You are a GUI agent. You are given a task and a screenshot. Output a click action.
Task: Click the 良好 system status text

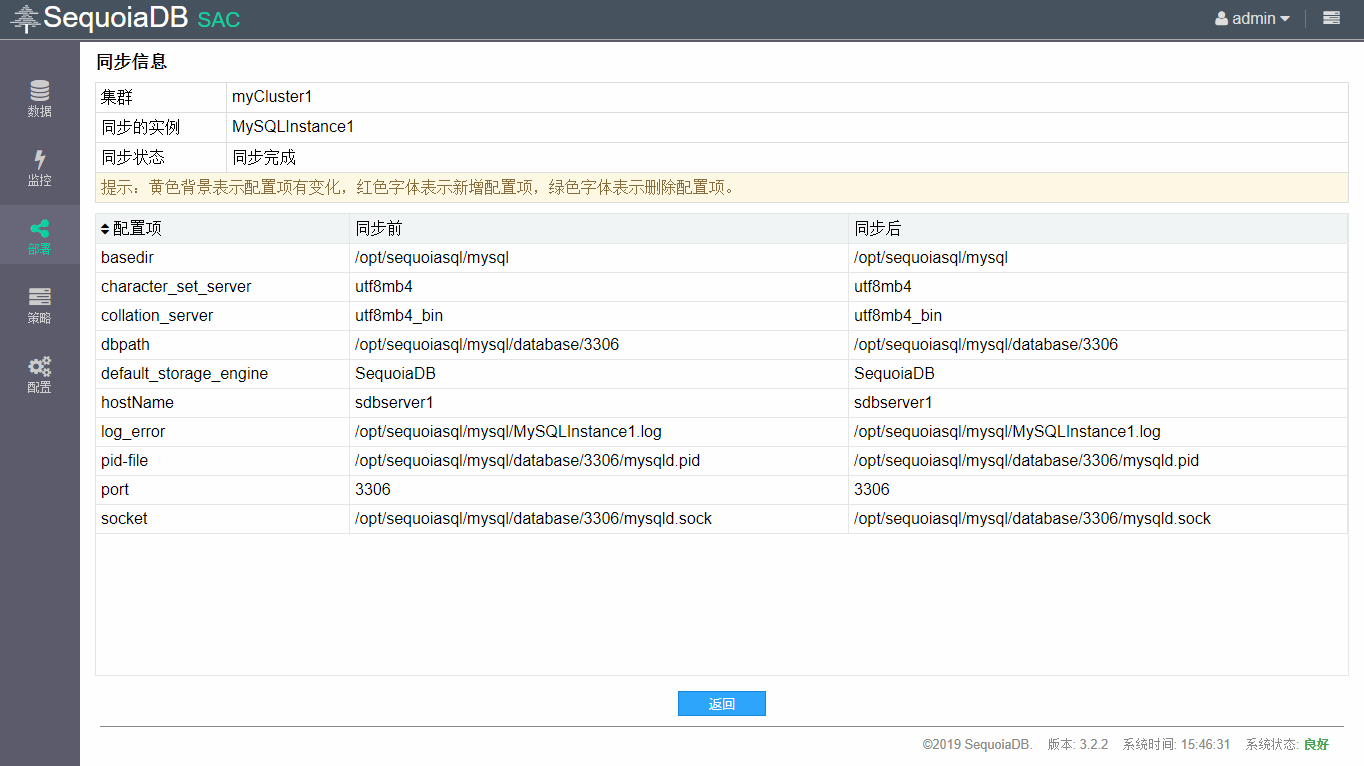[1316, 745]
